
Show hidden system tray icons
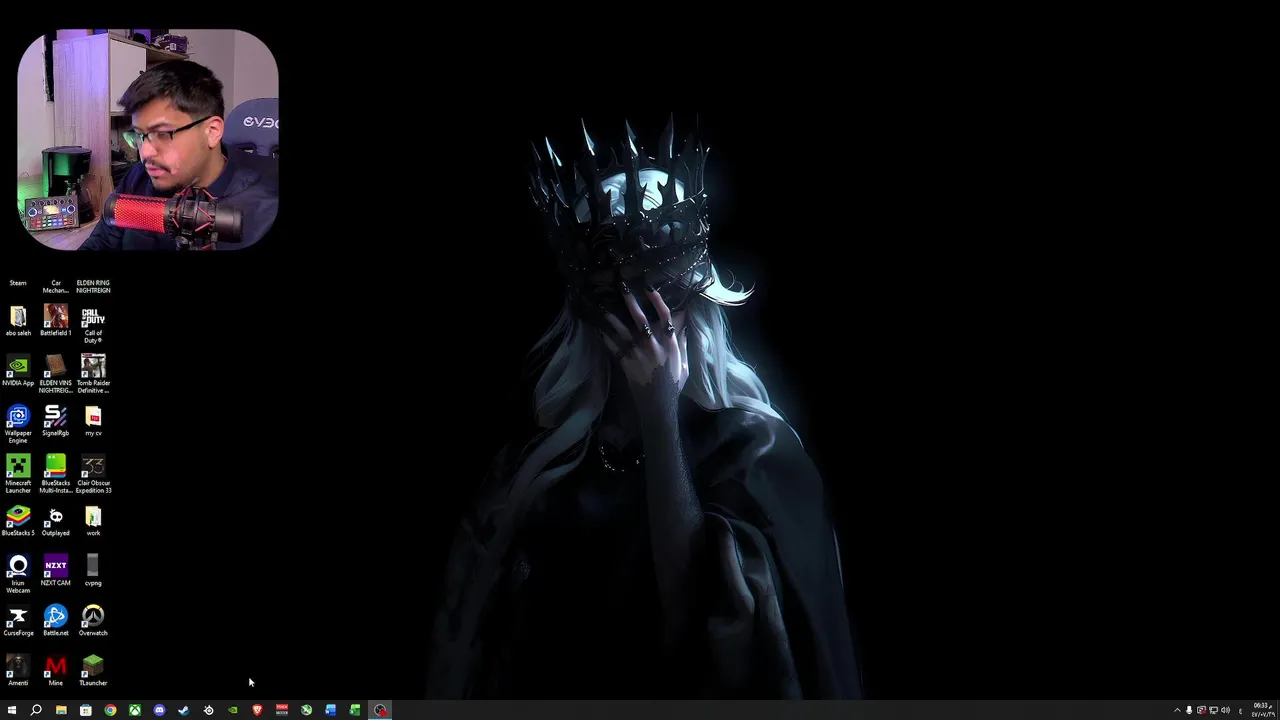click(1177, 710)
